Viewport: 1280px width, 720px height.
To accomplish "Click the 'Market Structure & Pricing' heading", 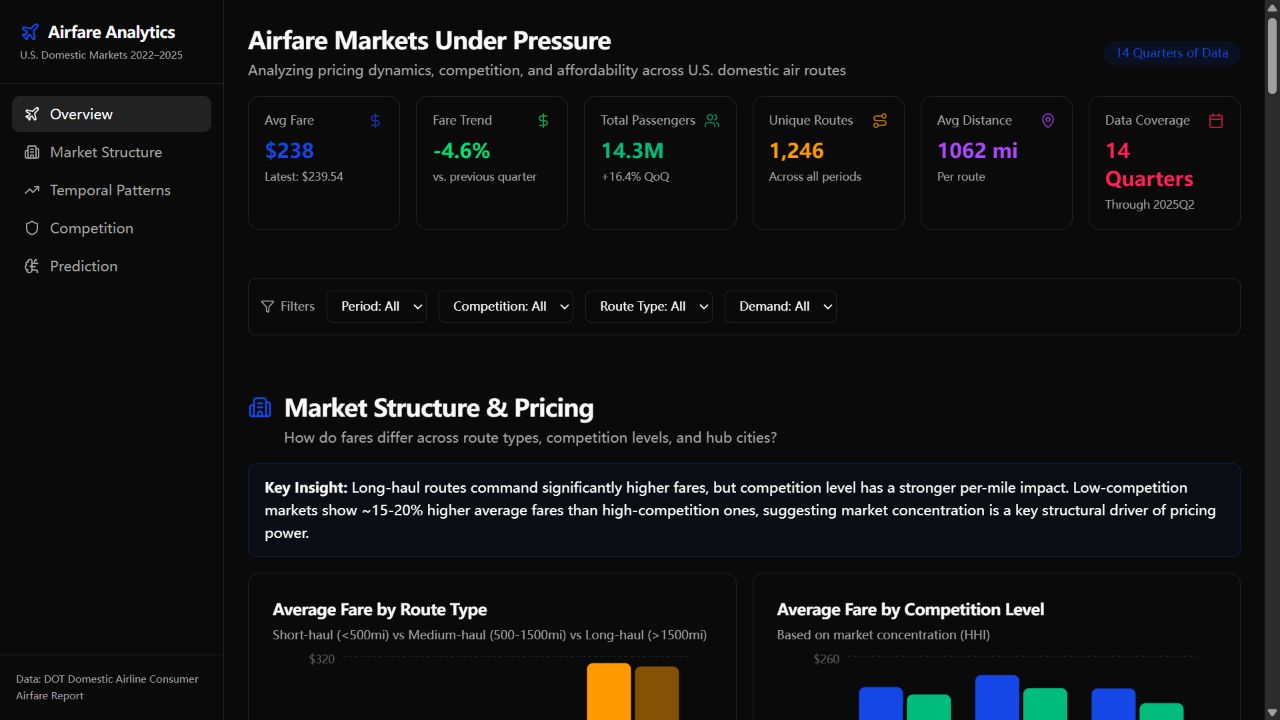I will pyautogui.click(x=439, y=408).
